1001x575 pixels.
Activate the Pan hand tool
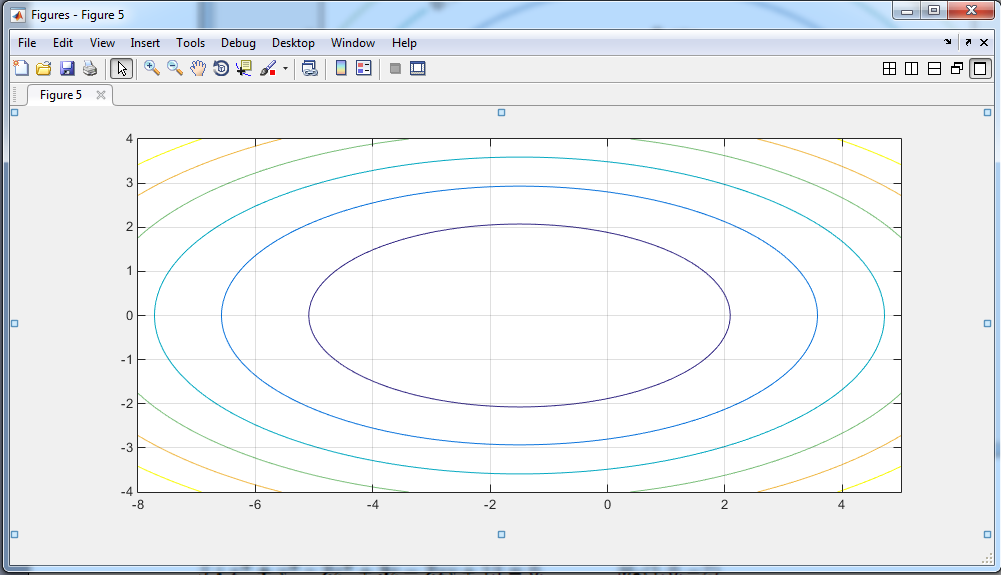point(198,69)
